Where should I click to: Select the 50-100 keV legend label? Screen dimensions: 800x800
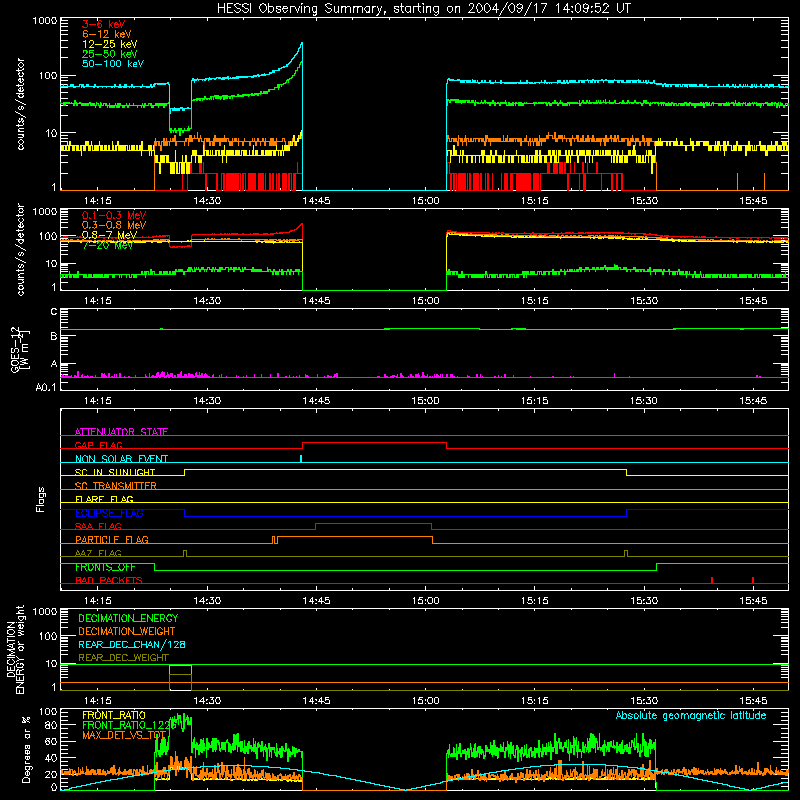point(113,64)
